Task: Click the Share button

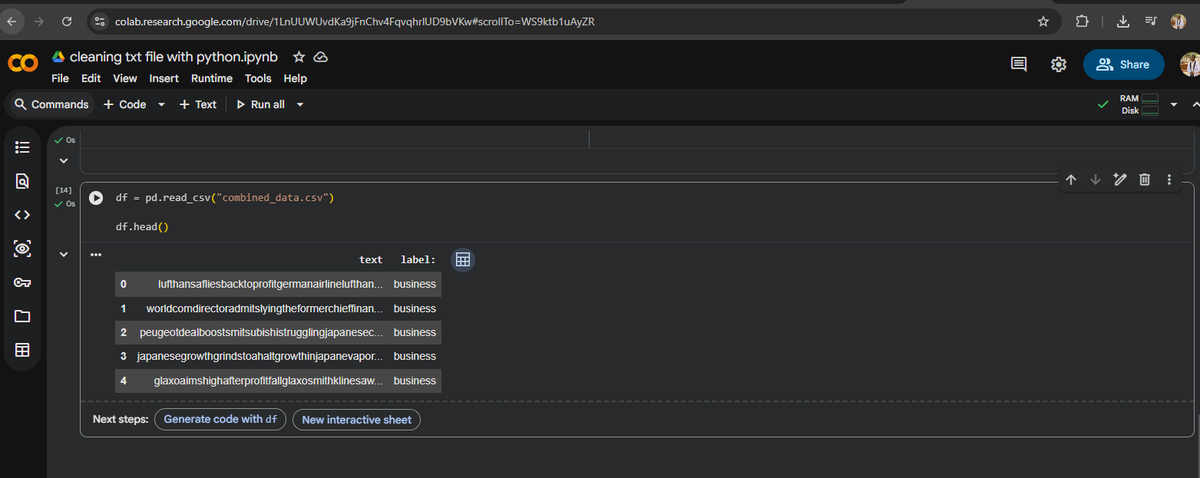Action: pos(1123,64)
